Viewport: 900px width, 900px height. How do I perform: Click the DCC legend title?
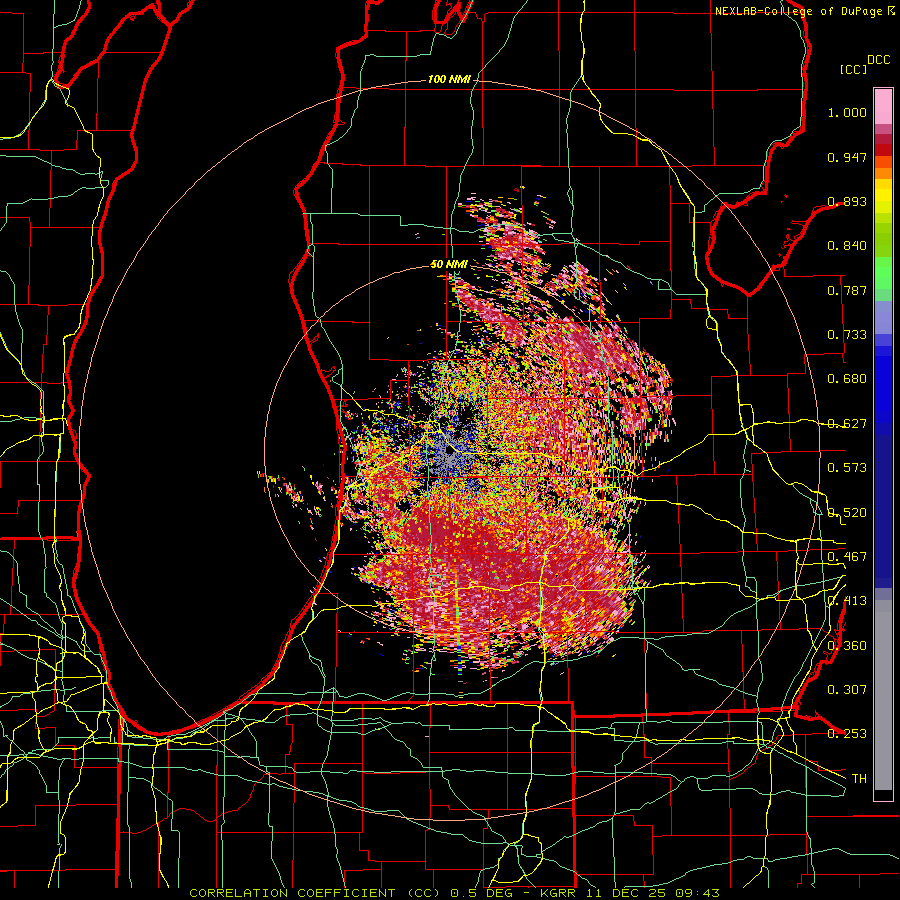point(878,60)
